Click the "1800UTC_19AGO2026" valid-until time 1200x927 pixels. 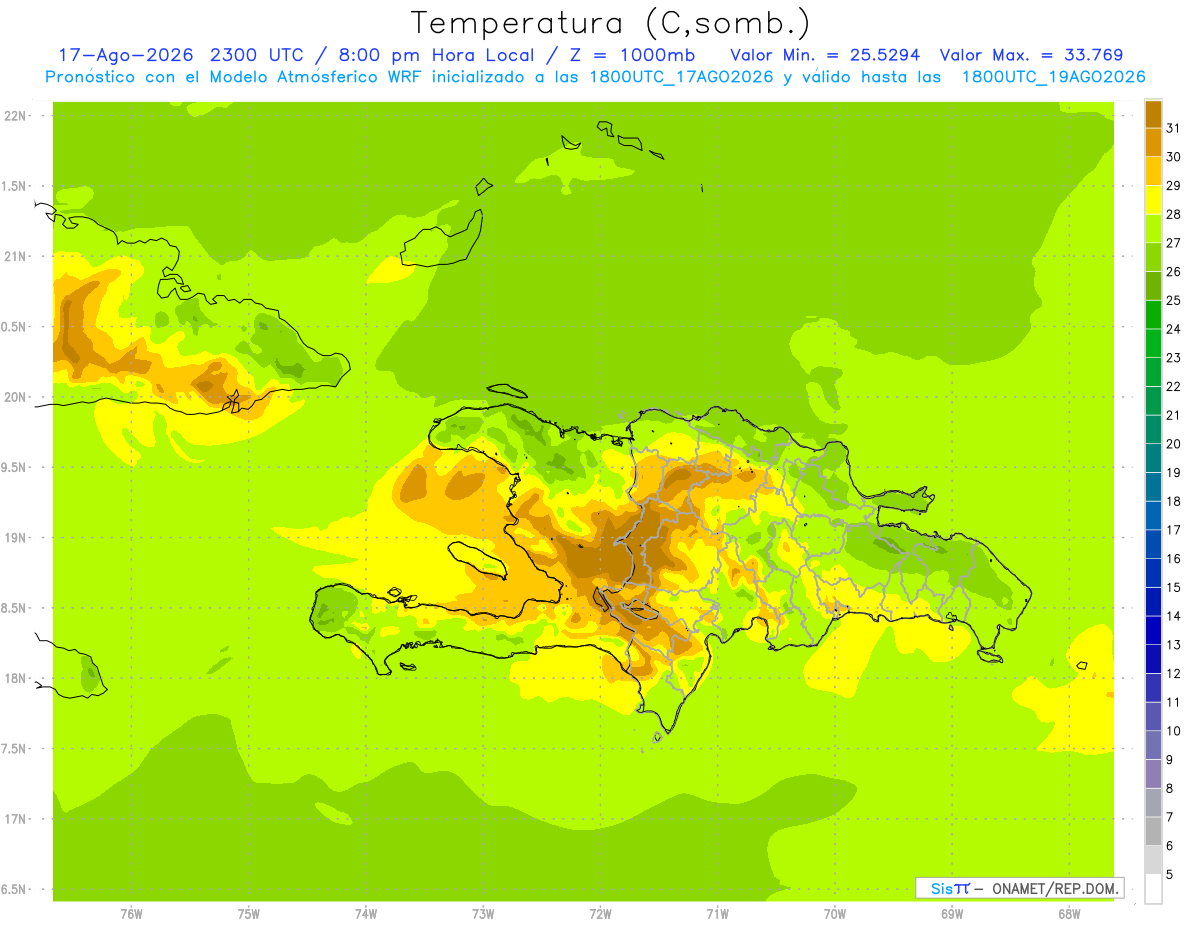click(1053, 77)
